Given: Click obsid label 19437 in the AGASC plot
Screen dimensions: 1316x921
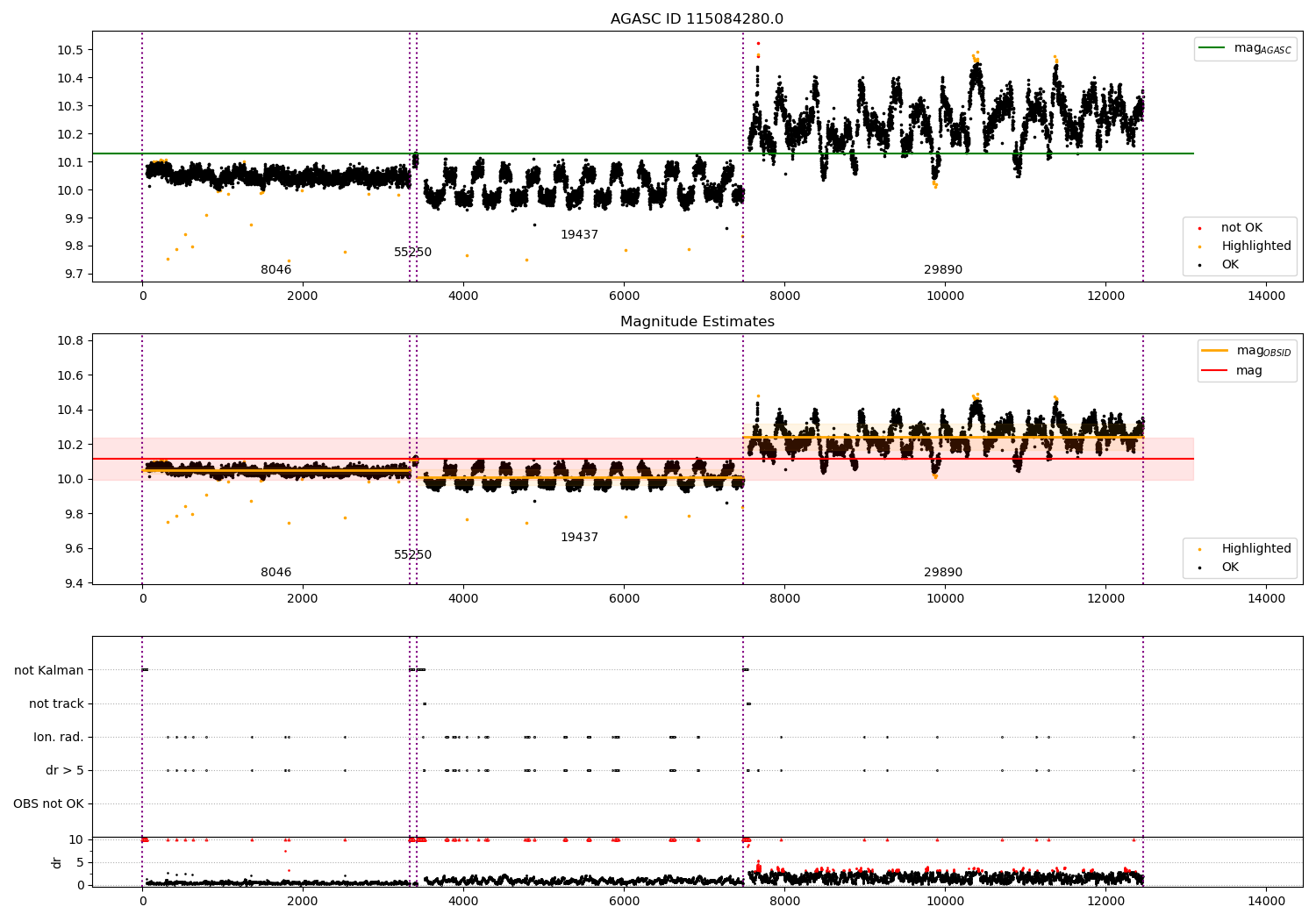Looking at the screenshot, I should click(579, 235).
